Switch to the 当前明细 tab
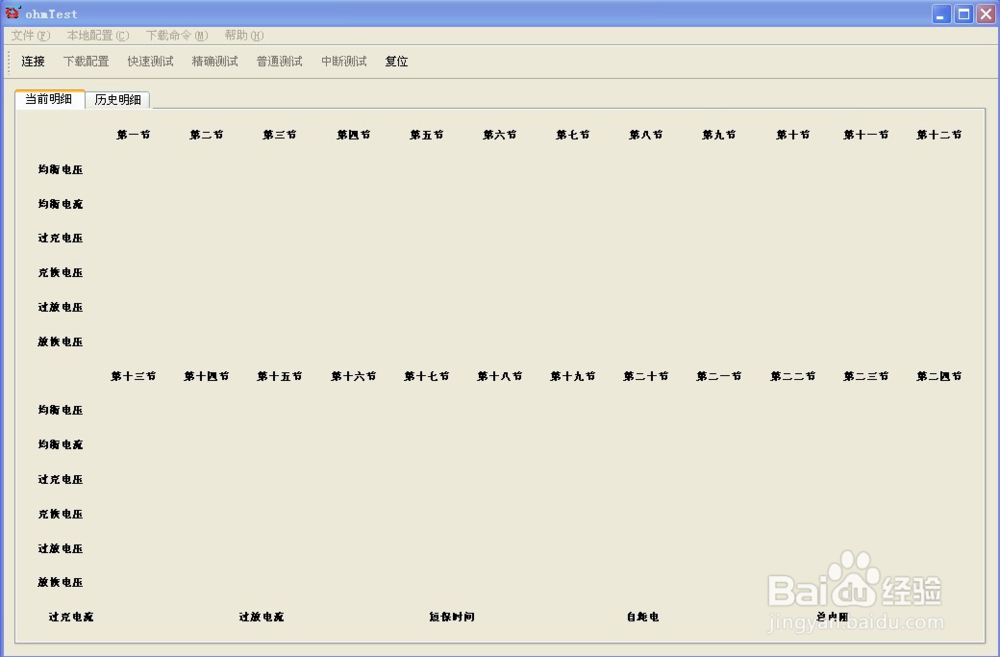This screenshot has height=657, width=1000. [x=49, y=99]
